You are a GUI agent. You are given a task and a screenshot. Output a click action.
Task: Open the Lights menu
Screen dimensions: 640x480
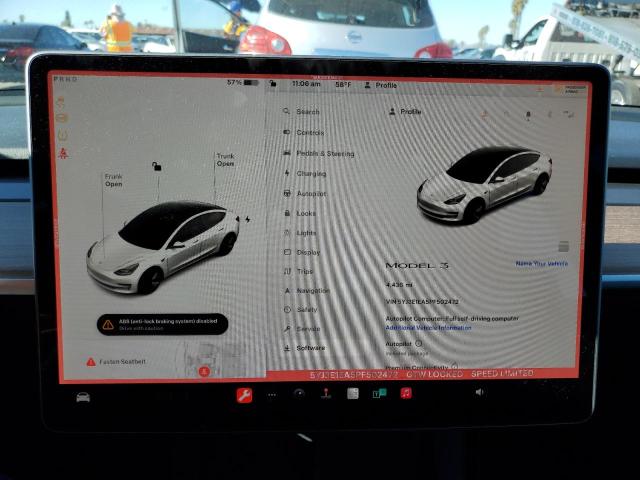300,233
